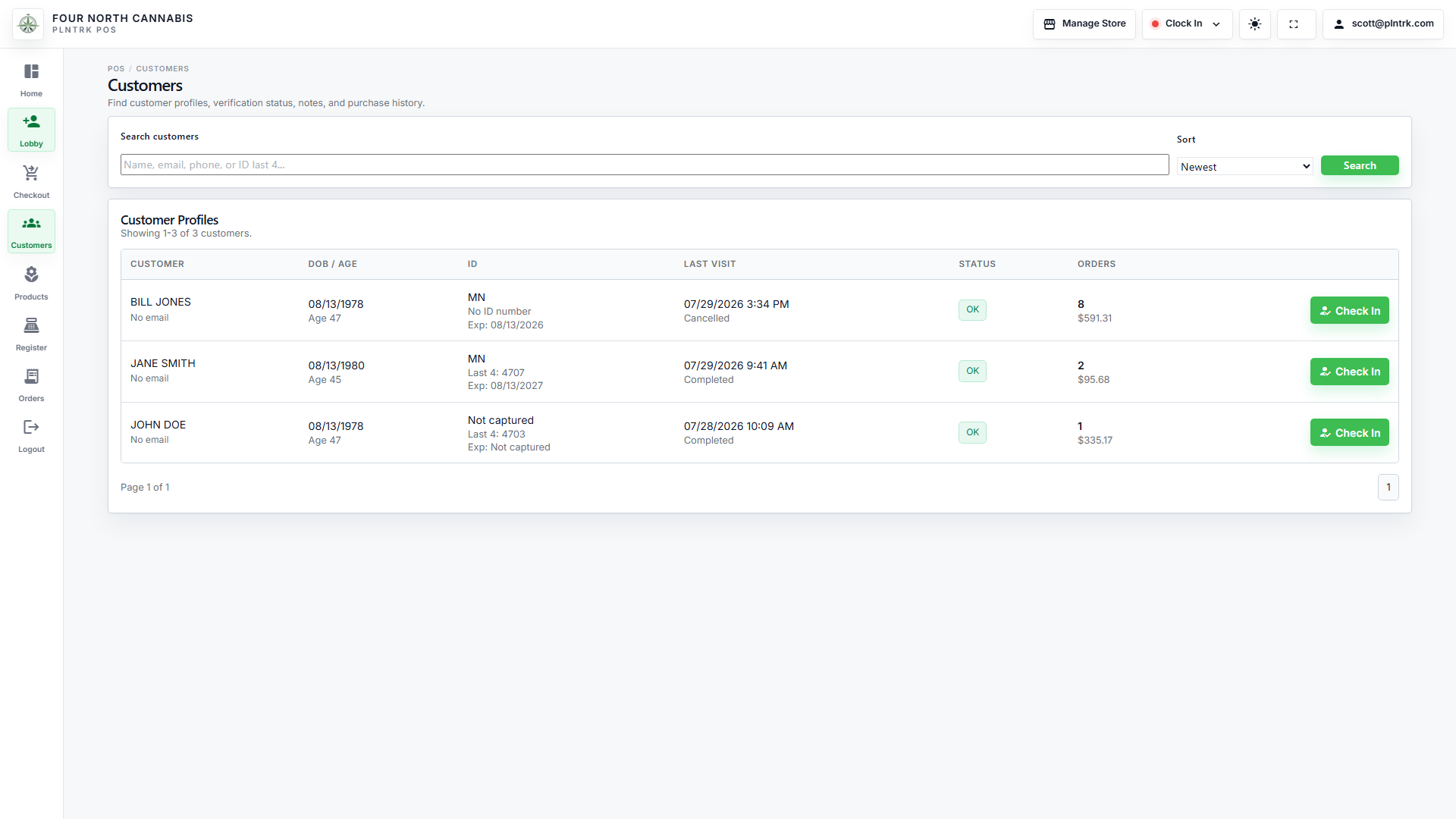Check in John Doe
1456x819 pixels.
point(1350,432)
